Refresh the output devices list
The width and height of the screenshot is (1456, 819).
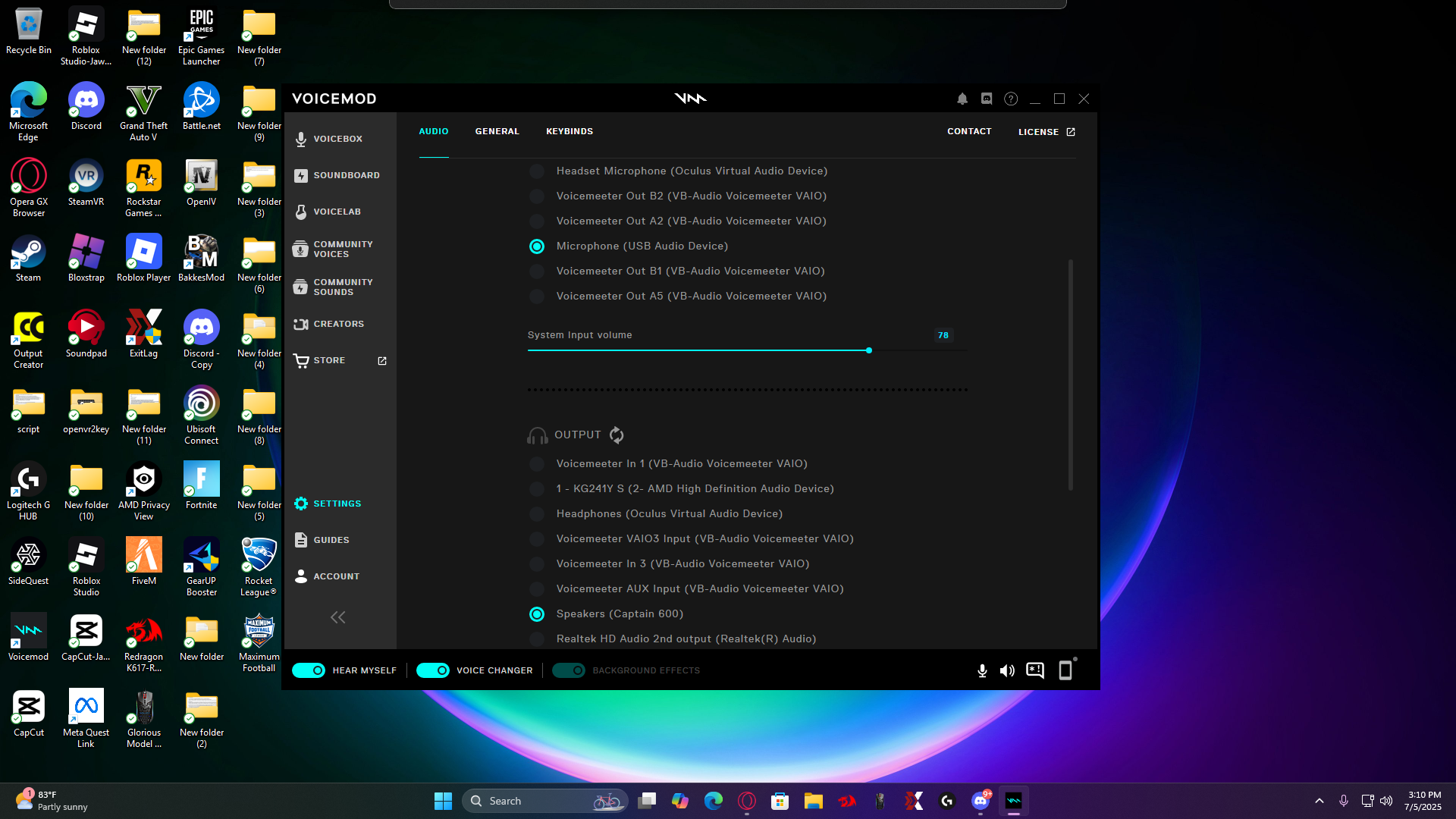[617, 435]
